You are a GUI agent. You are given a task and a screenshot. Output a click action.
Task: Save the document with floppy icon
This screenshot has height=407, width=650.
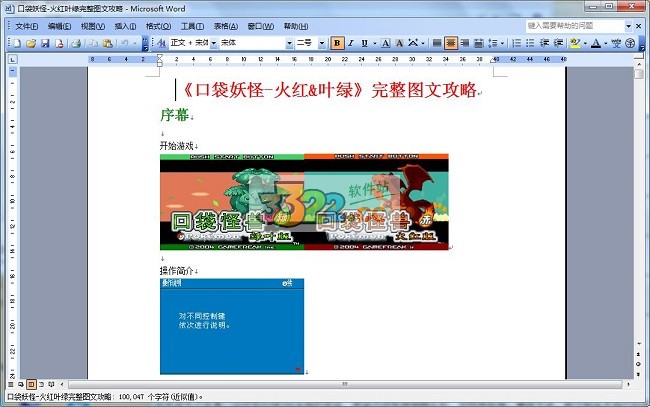pos(45,43)
